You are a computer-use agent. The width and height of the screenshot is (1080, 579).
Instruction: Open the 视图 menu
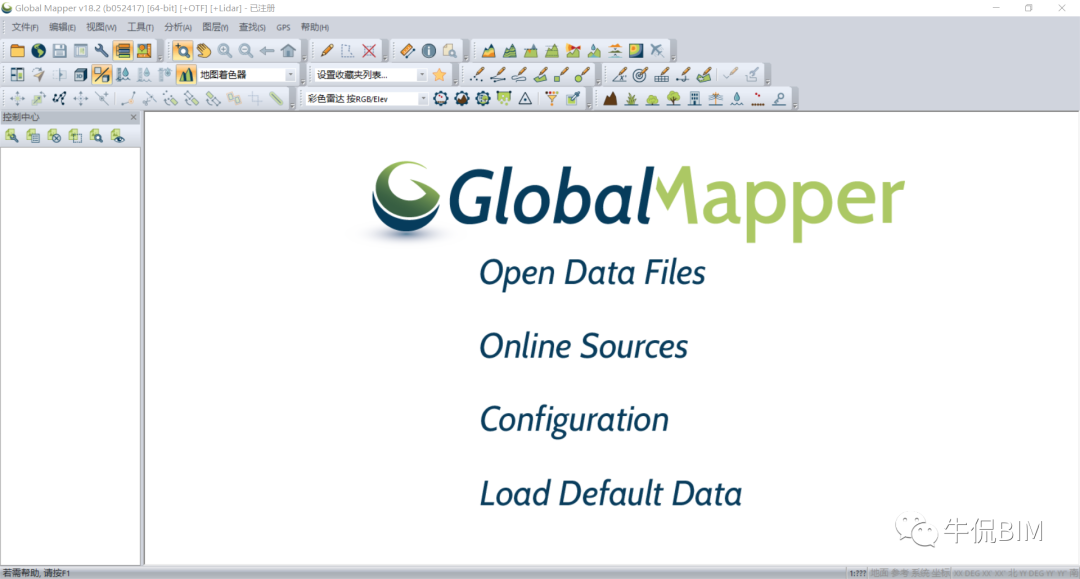[x=101, y=27]
